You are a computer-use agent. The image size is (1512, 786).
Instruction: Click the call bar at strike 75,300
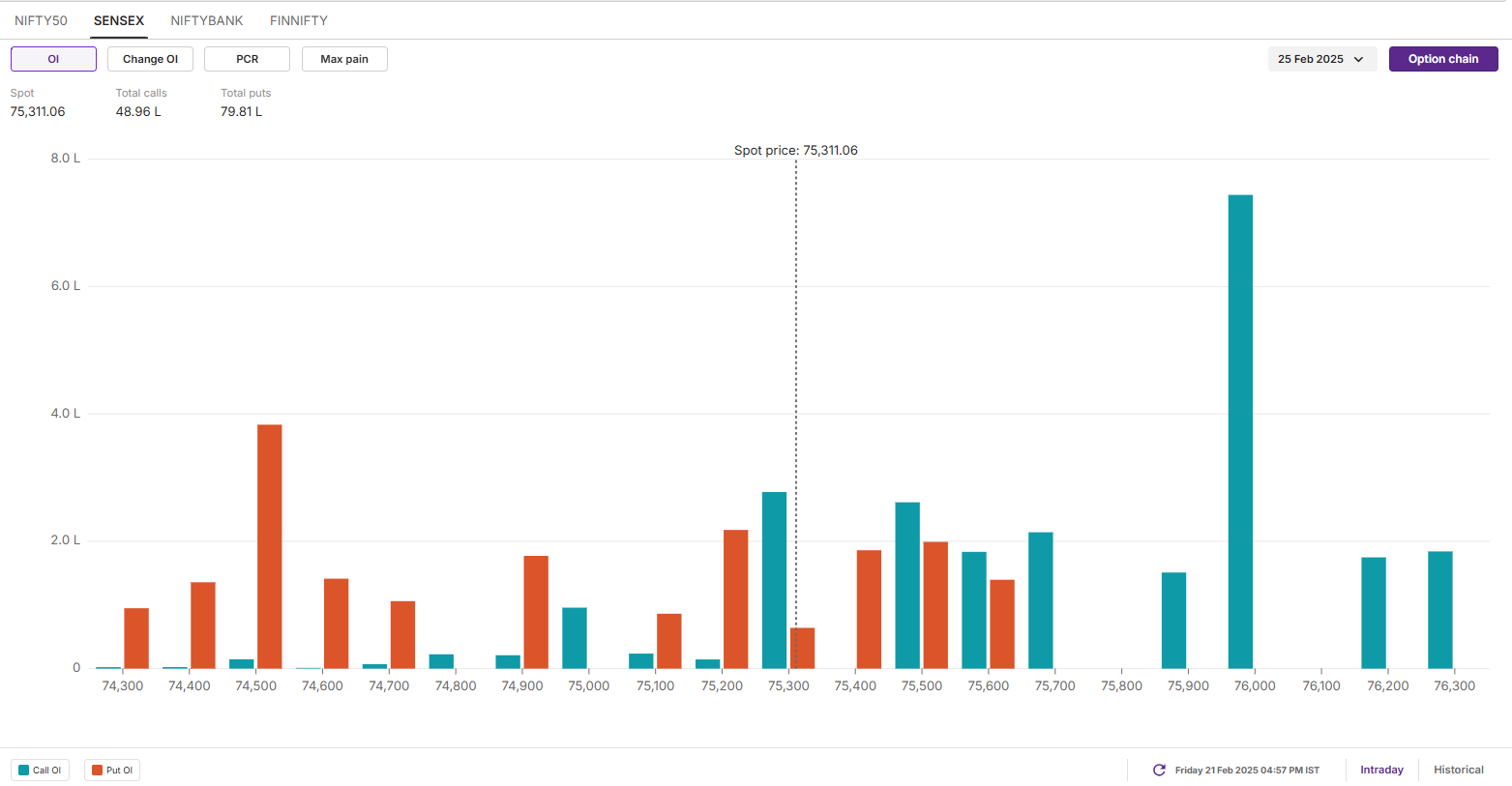[774, 580]
